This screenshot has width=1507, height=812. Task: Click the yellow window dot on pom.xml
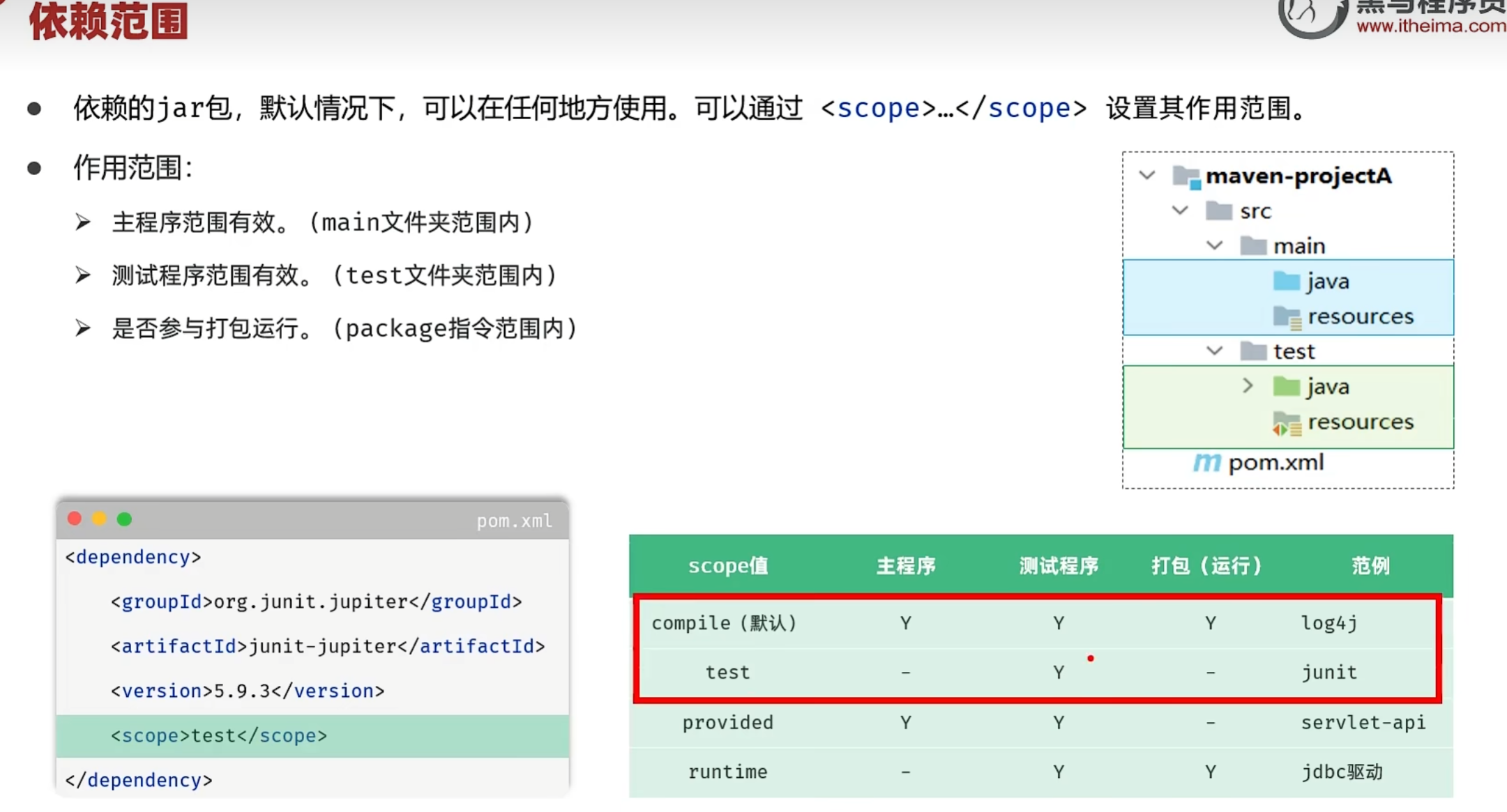pyautogui.click(x=99, y=519)
